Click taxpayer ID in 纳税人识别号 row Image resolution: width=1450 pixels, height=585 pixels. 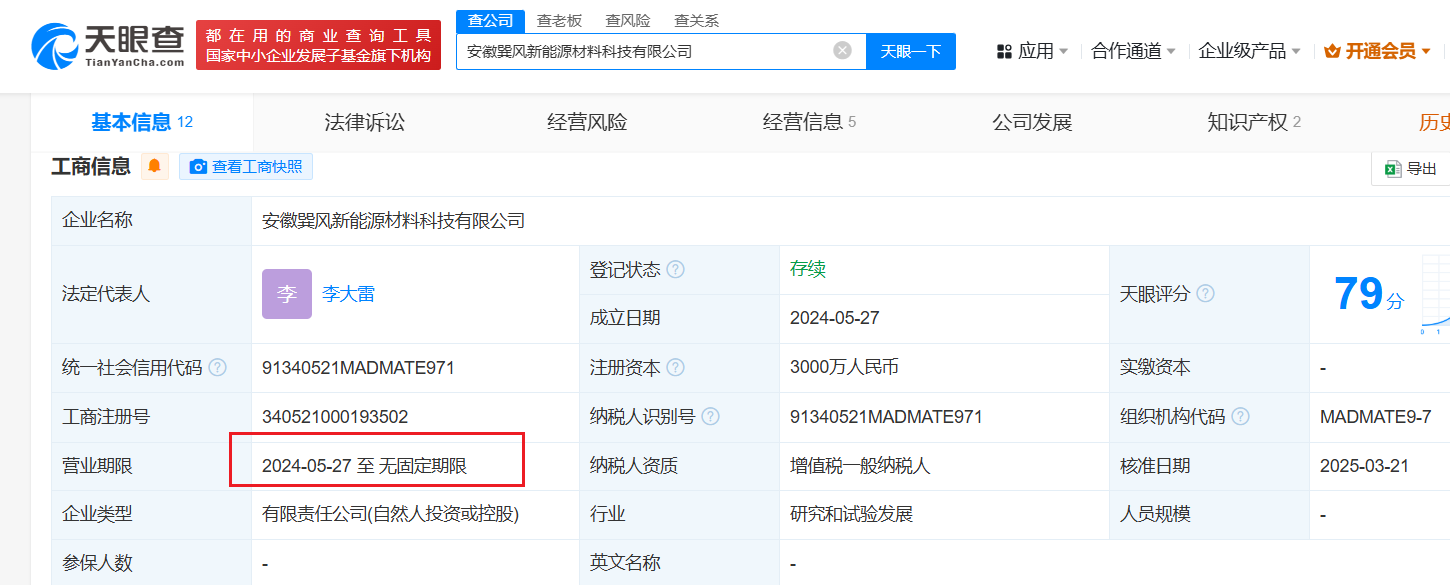[x=886, y=417]
